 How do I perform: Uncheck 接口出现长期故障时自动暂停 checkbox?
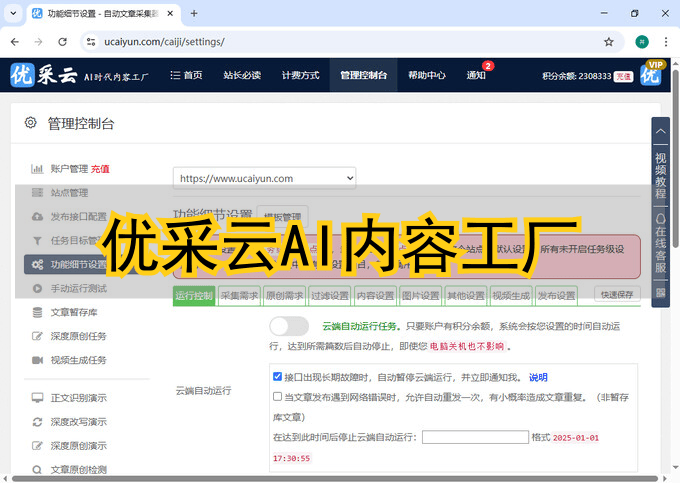point(277,377)
